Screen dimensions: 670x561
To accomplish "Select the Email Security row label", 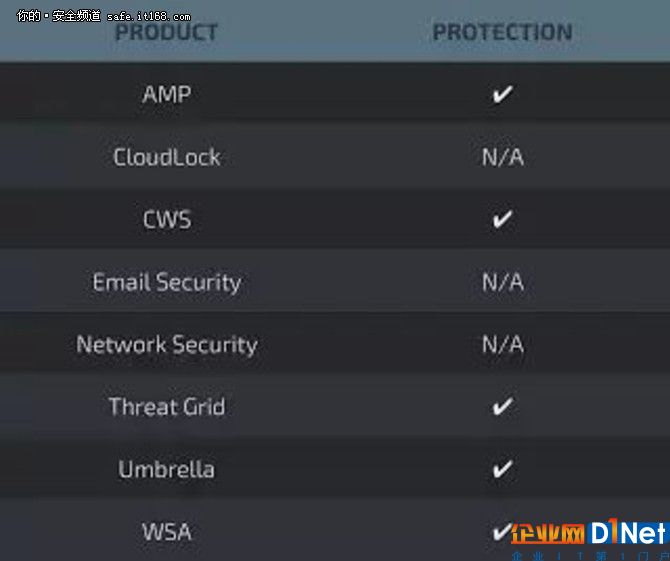I will tap(167, 282).
